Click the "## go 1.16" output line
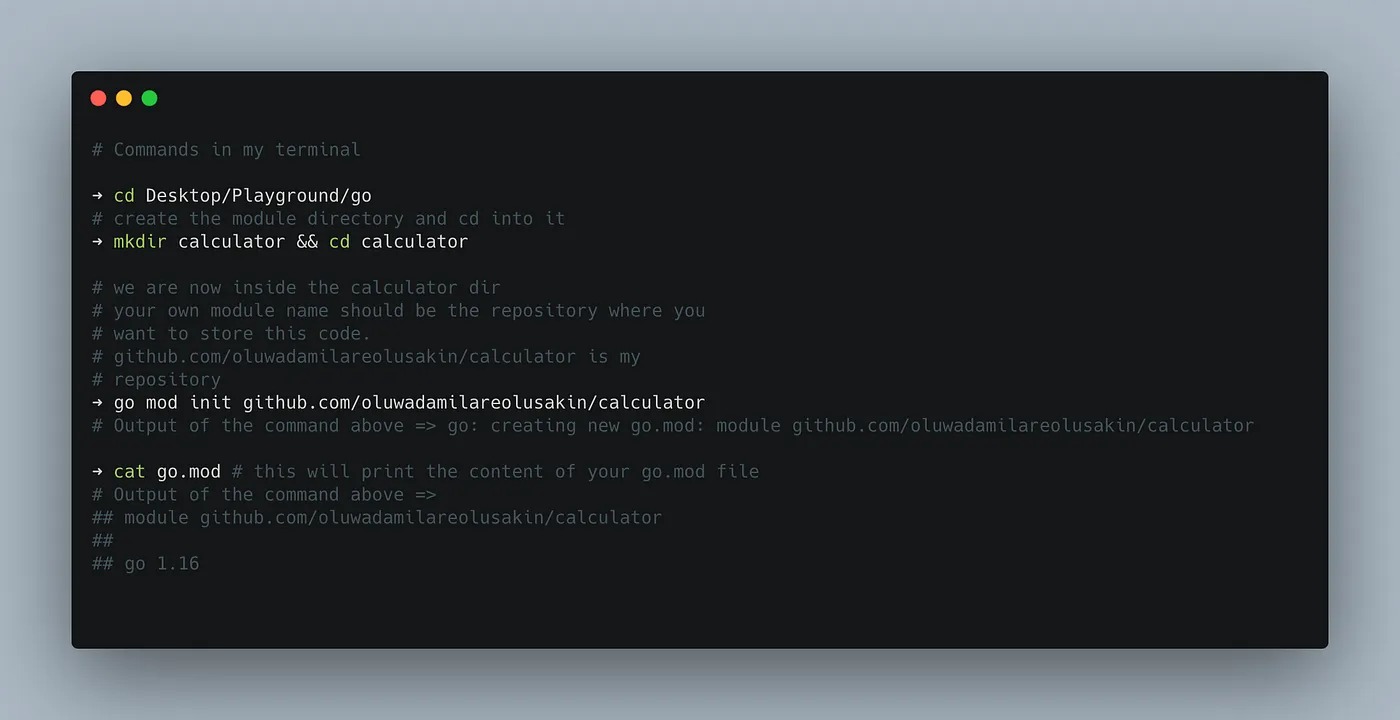1400x720 pixels. pos(146,564)
